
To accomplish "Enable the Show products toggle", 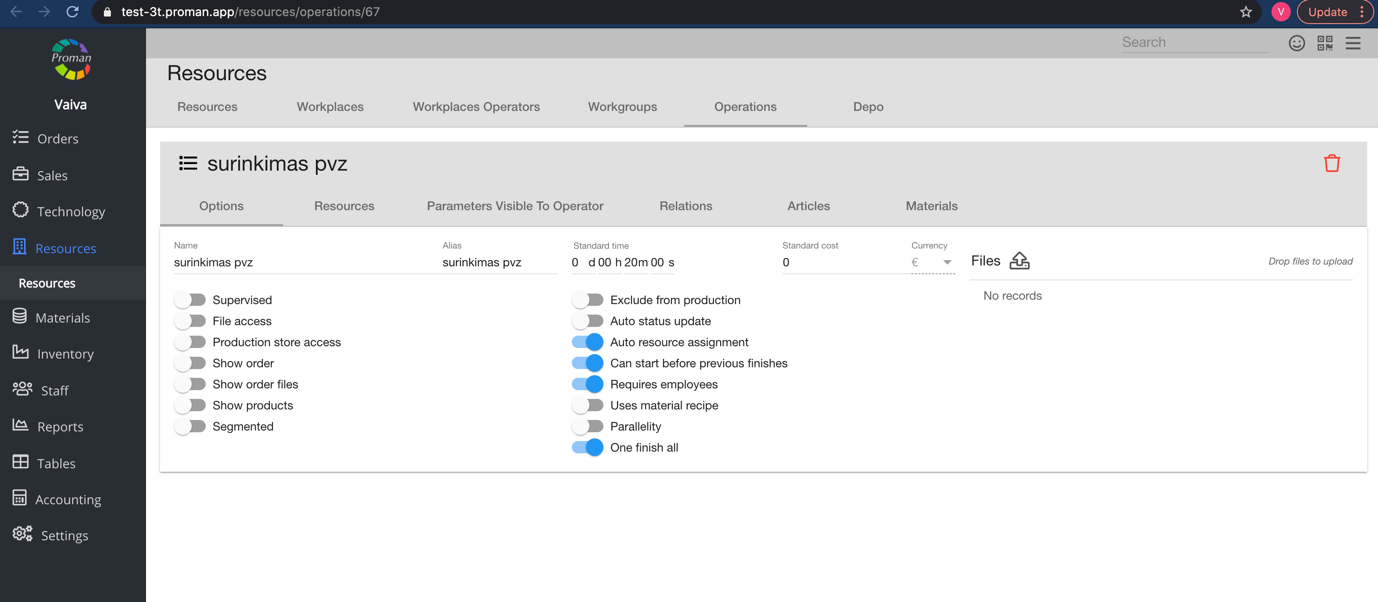I will coord(190,405).
